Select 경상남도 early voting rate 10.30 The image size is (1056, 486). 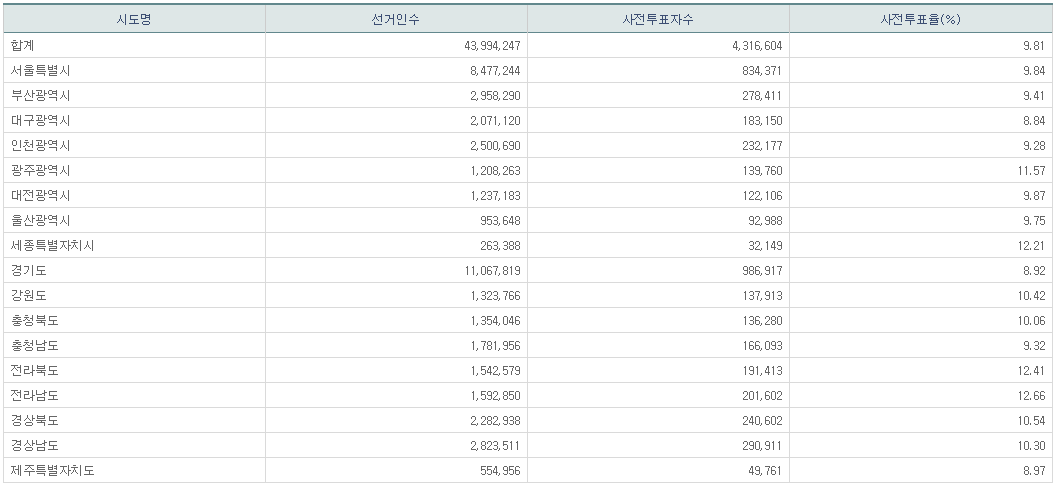(1031, 445)
